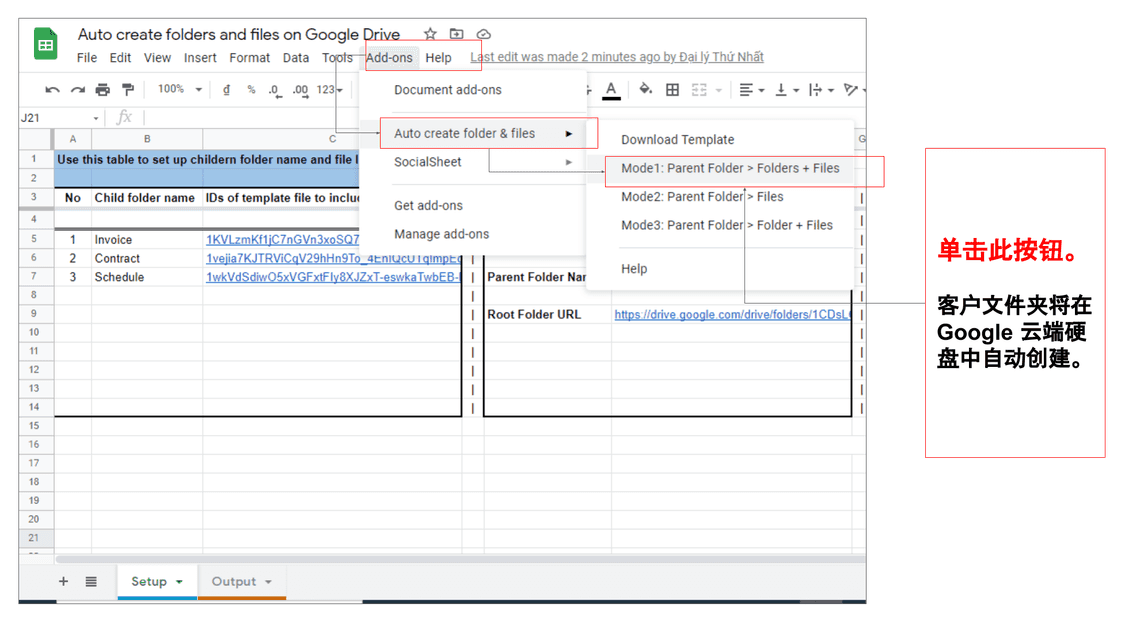Click the print icon
This screenshot has height=622, width=1140.
(102, 90)
